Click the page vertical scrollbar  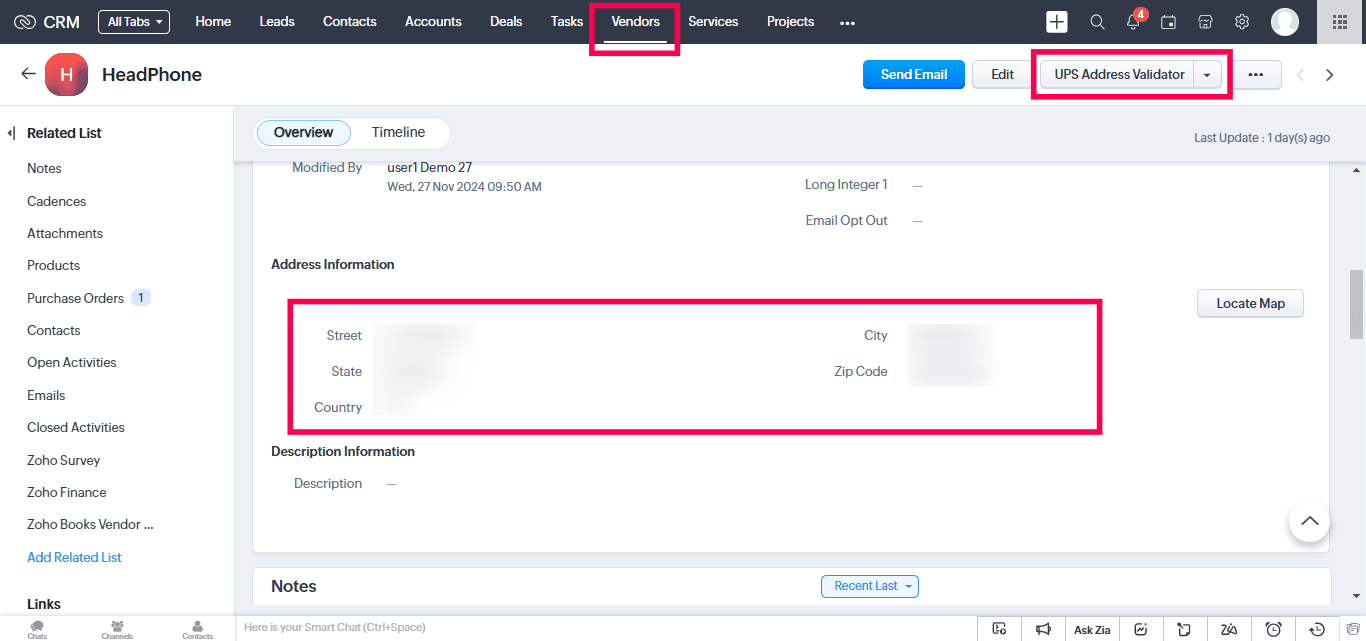click(1357, 304)
